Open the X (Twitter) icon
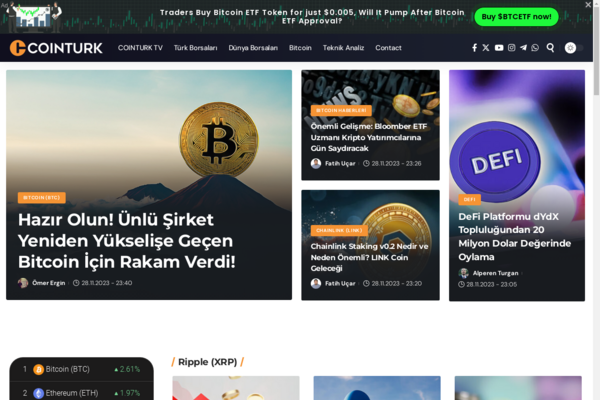Viewport: 600px width, 400px height. point(486,48)
